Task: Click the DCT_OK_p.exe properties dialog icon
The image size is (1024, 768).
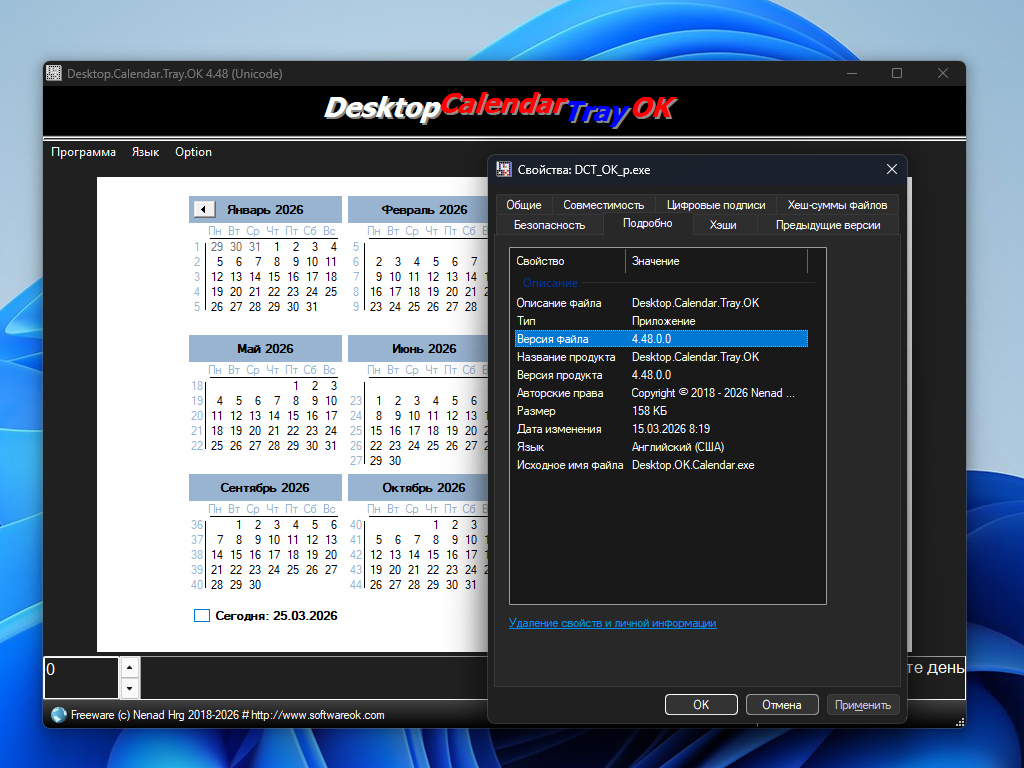Action: [x=503, y=170]
